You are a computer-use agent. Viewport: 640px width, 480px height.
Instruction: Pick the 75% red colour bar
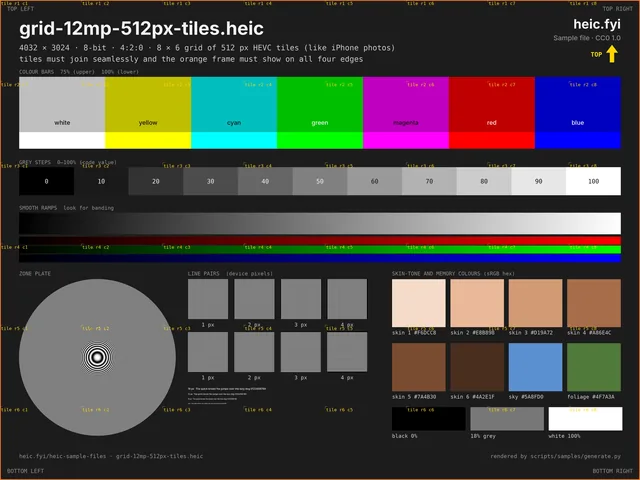click(x=492, y=104)
